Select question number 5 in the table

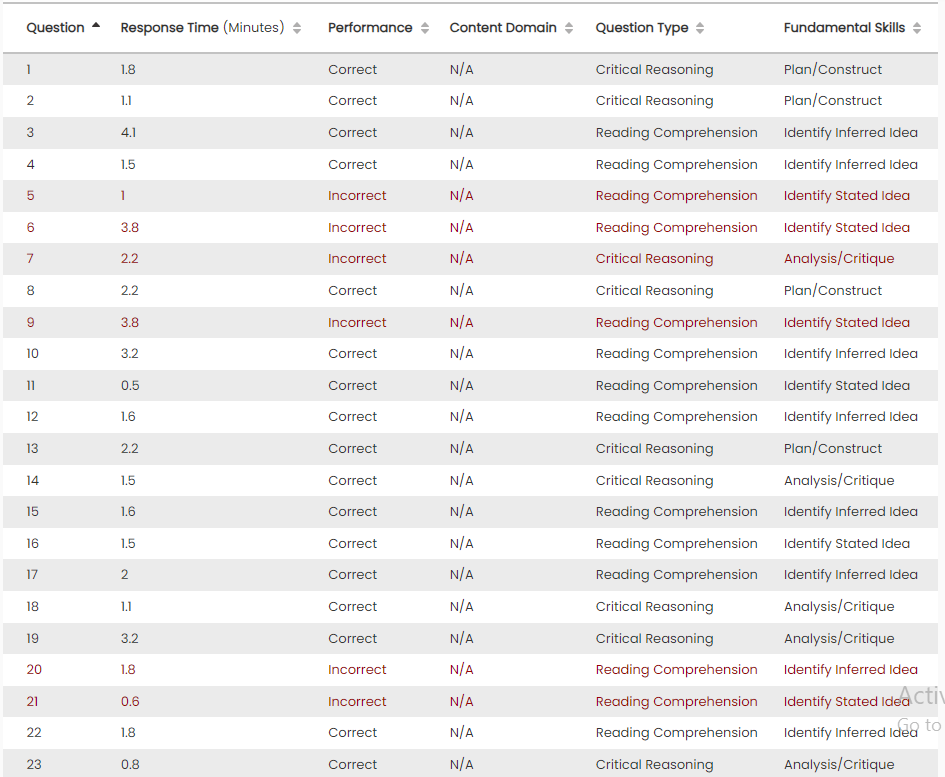click(30, 196)
